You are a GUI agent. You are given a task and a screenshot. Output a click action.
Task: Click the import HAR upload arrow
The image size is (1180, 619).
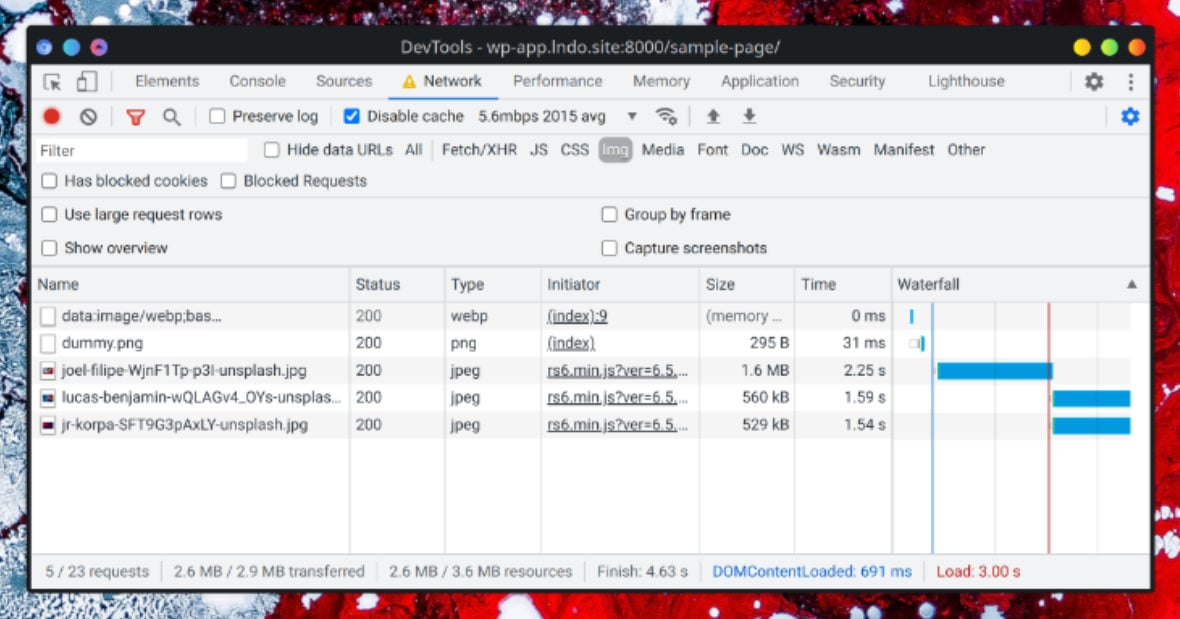(713, 116)
